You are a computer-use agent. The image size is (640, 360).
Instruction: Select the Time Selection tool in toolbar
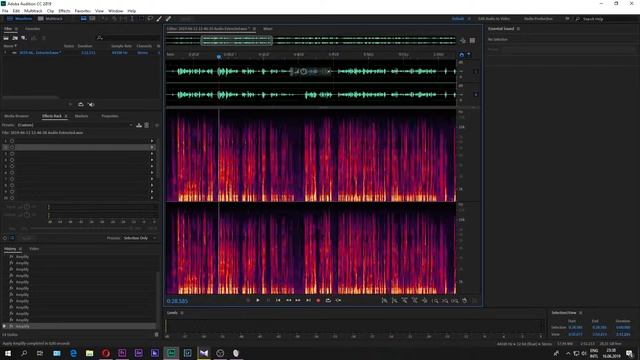(x=131, y=19)
